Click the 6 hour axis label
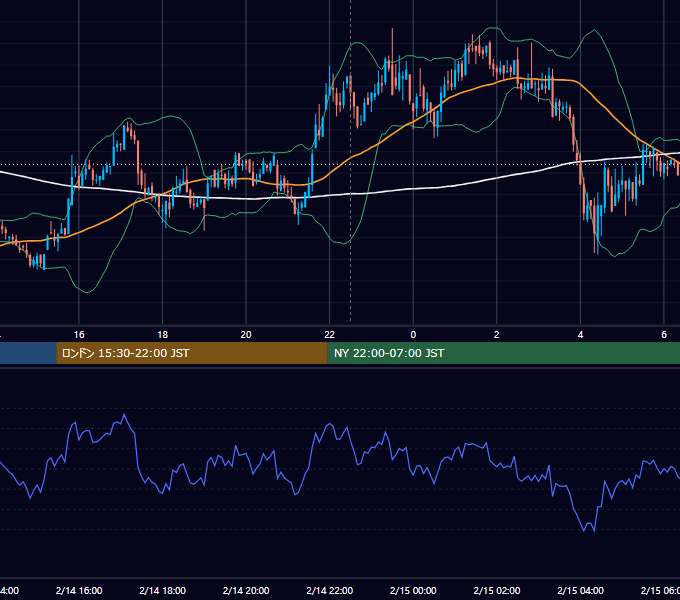 tap(664, 335)
